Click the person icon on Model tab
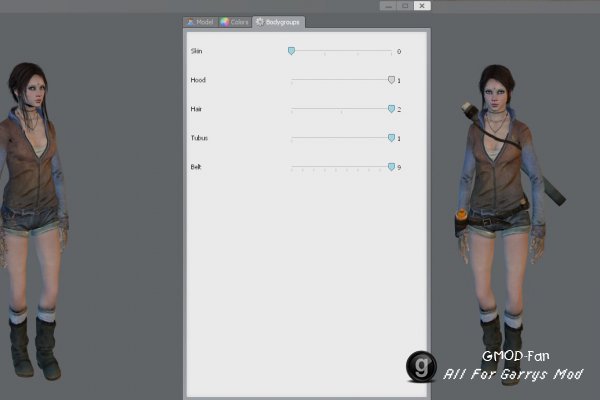 tap(190, 22)
